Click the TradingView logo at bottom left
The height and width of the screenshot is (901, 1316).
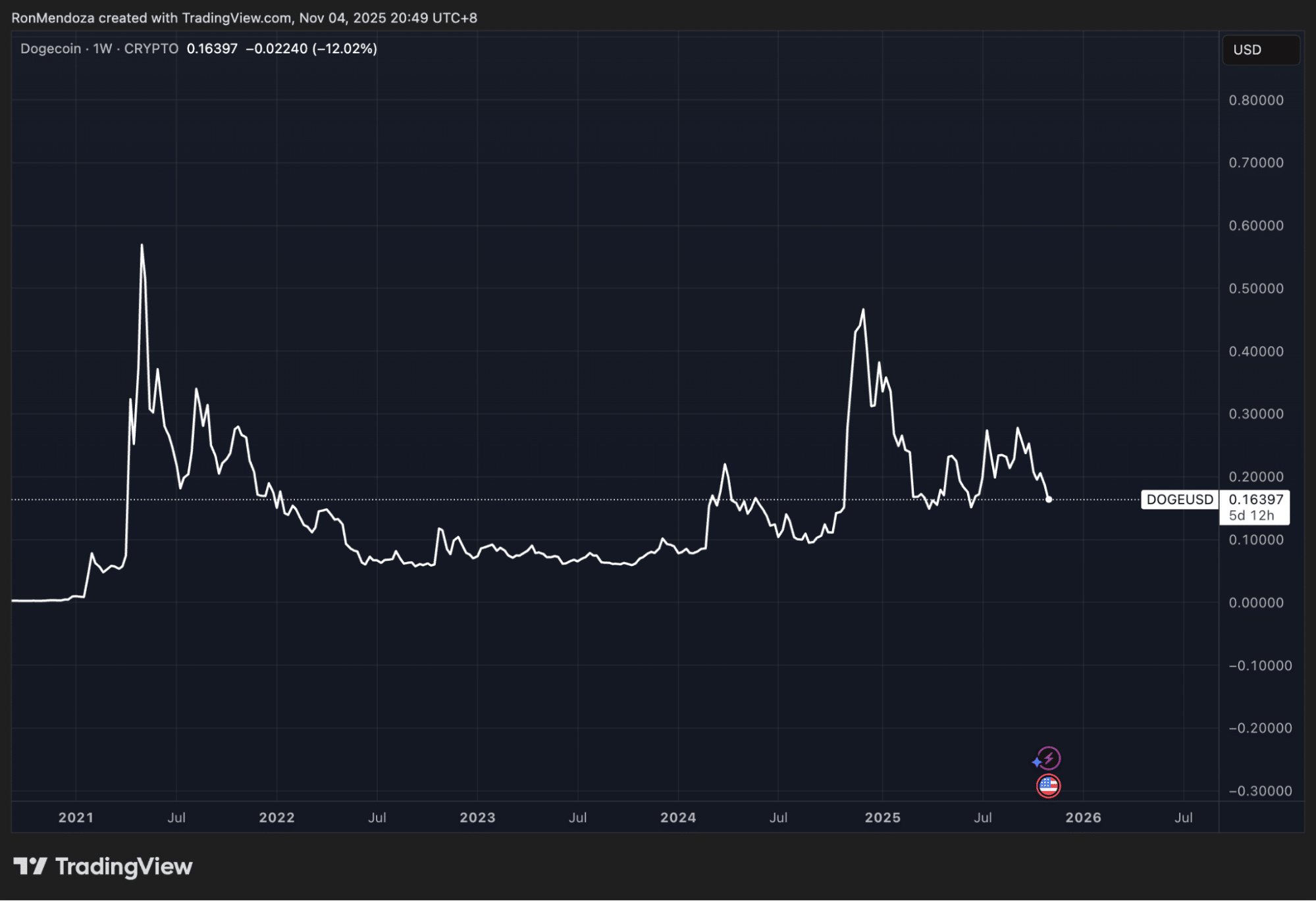point(99,867)
